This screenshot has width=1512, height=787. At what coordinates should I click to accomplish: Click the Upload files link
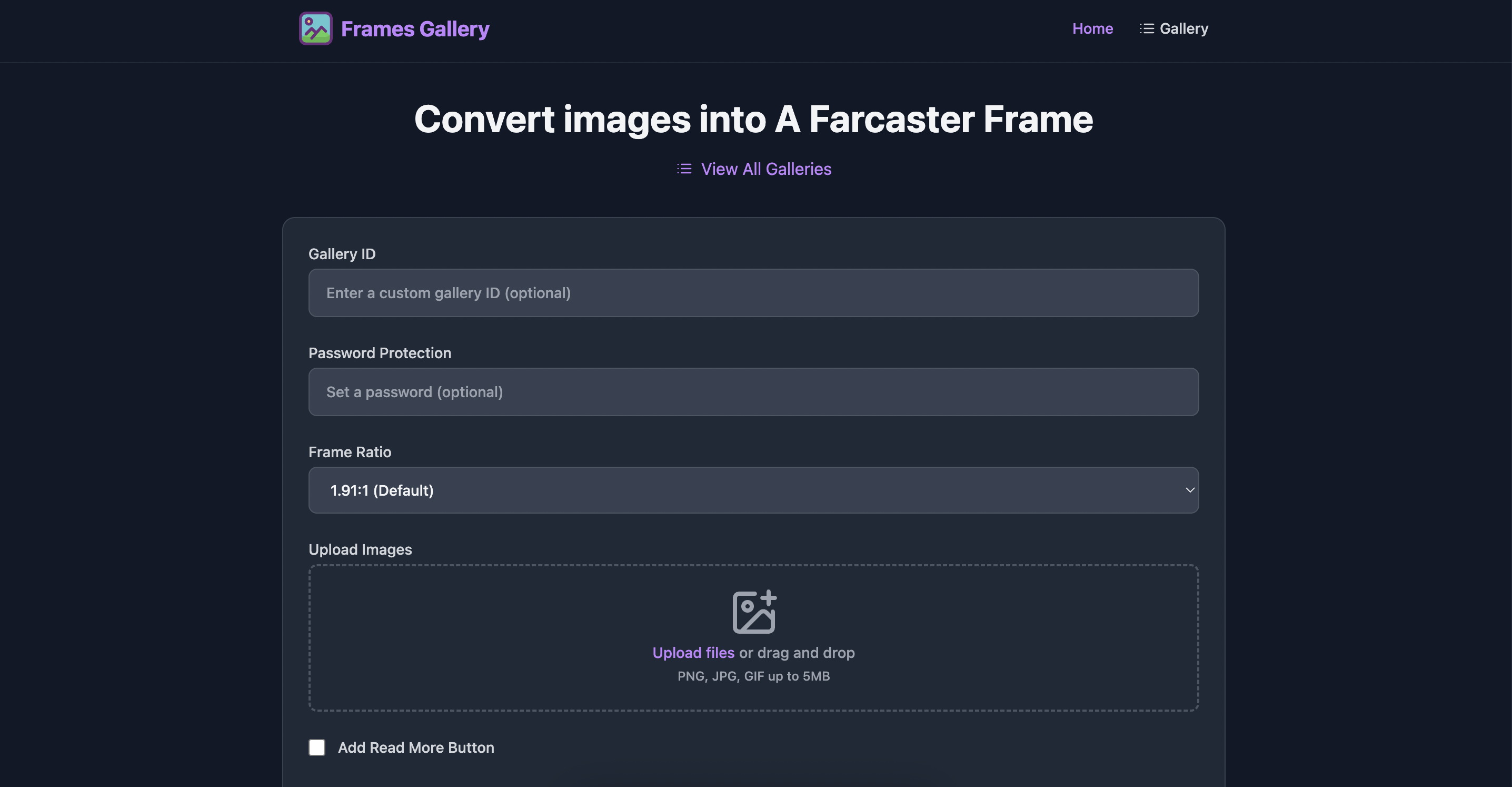coord(693,653)
